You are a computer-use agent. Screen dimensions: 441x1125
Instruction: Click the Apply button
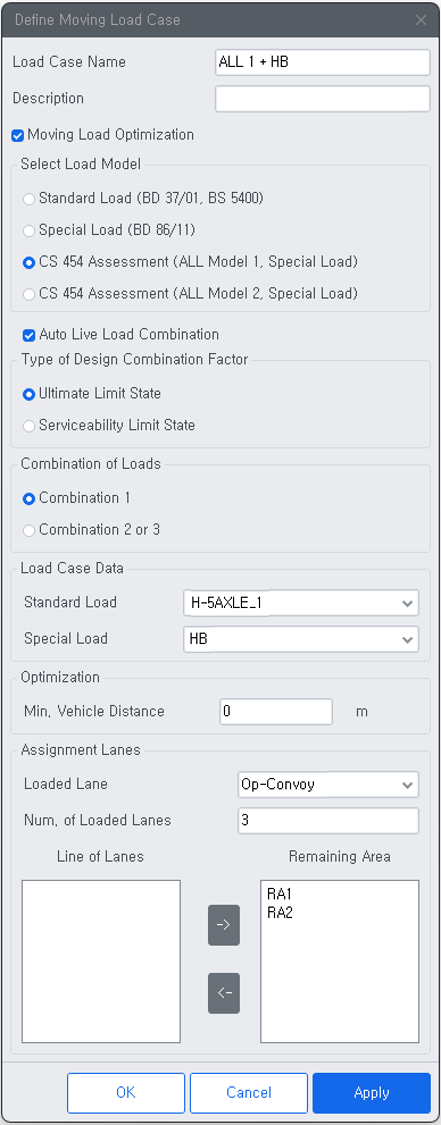(x=371, y=1093)
